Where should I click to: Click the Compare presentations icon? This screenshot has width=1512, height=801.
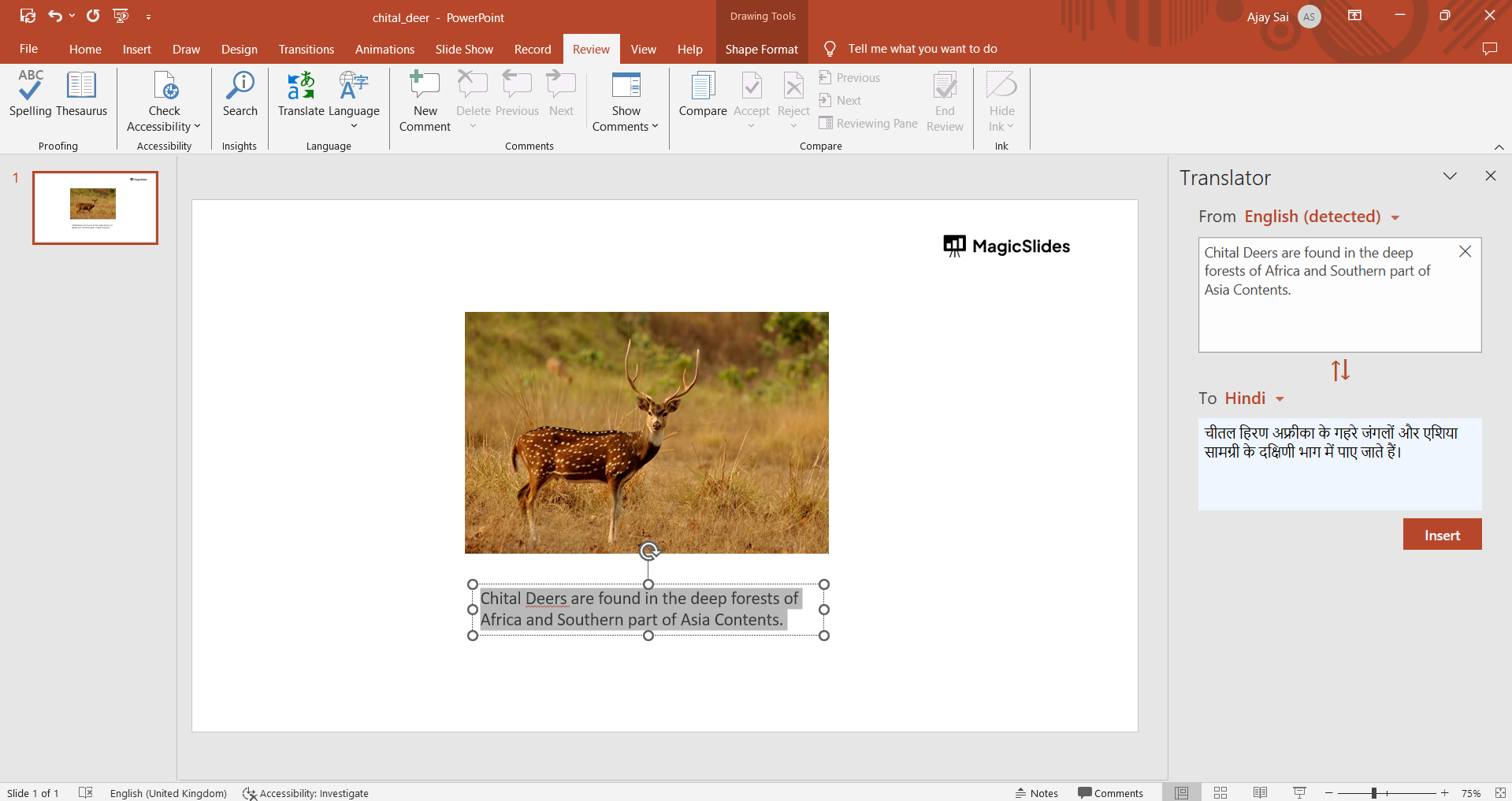pyautogui.click(x=702, y=94)
